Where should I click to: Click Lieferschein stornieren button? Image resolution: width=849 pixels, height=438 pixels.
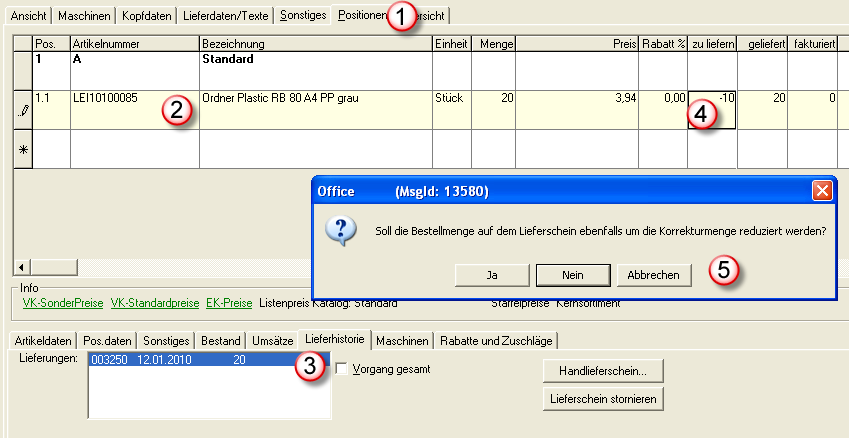click(603, 399)
